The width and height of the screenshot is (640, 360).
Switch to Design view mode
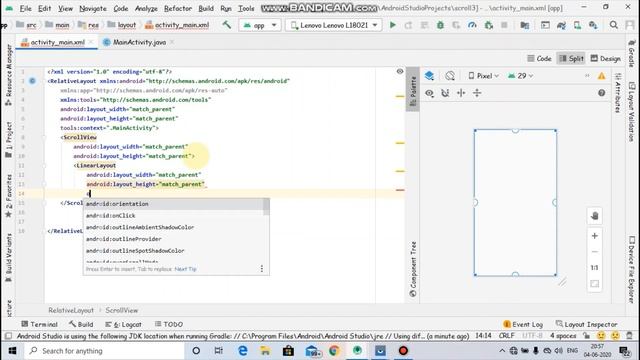click(606, 58)
